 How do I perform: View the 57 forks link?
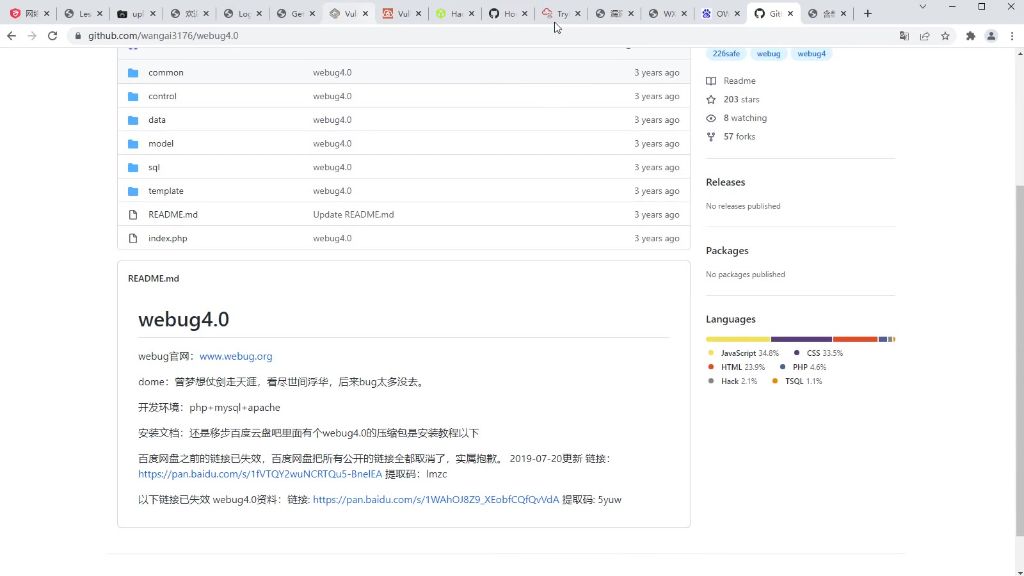[739, 136]
